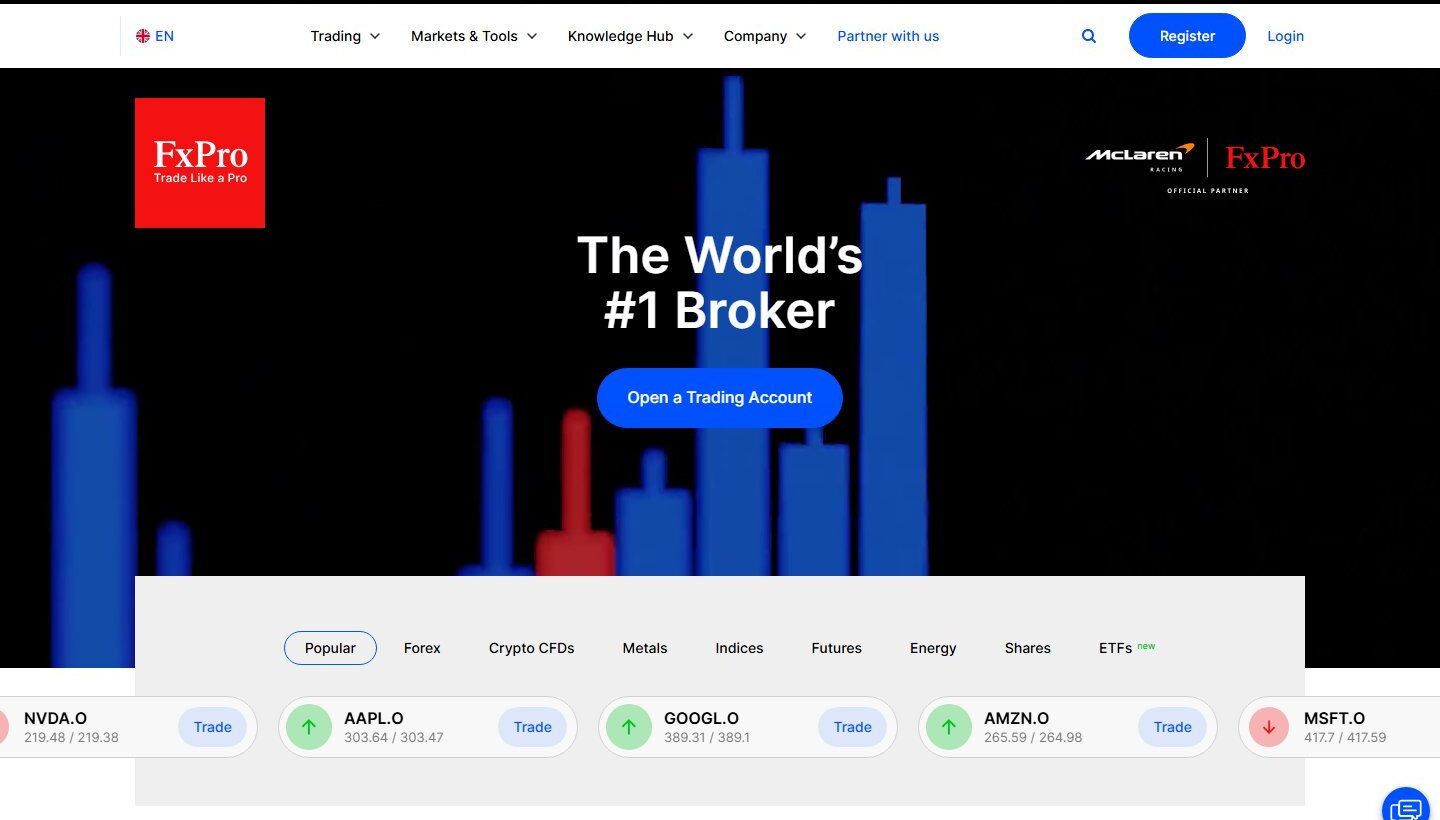The width and height of the screenshot is (1440, 820).
Task: Click Trade button for AMZN.O
Action: pos(1173,727)
